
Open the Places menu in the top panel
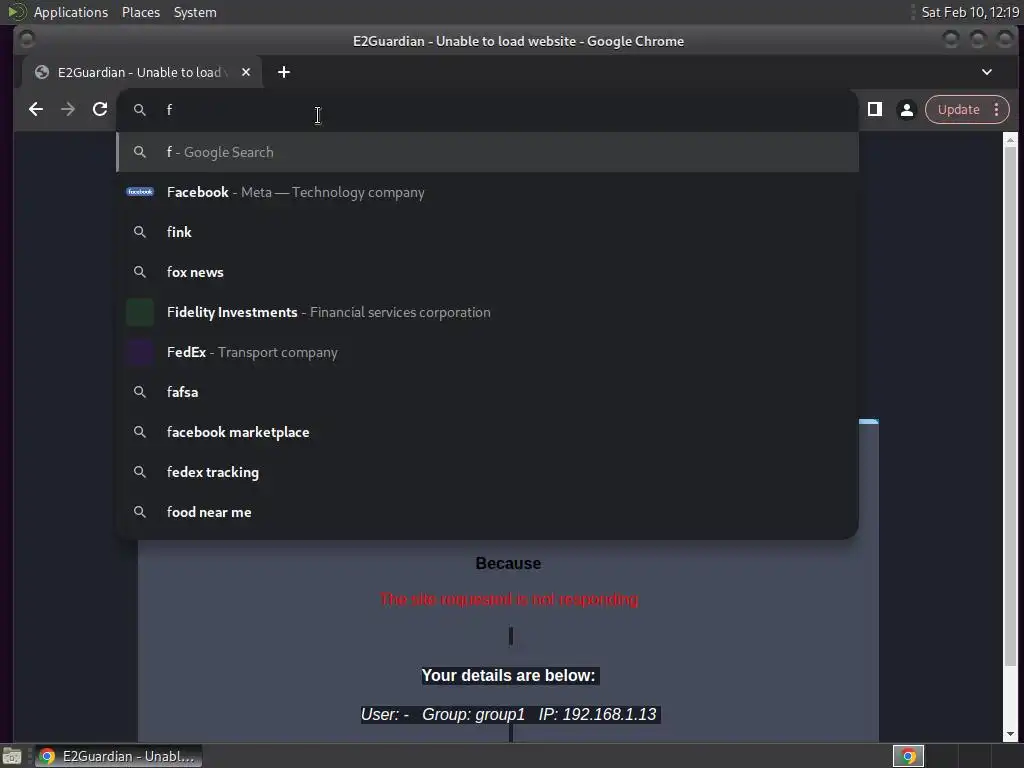(x=141, y=12)
